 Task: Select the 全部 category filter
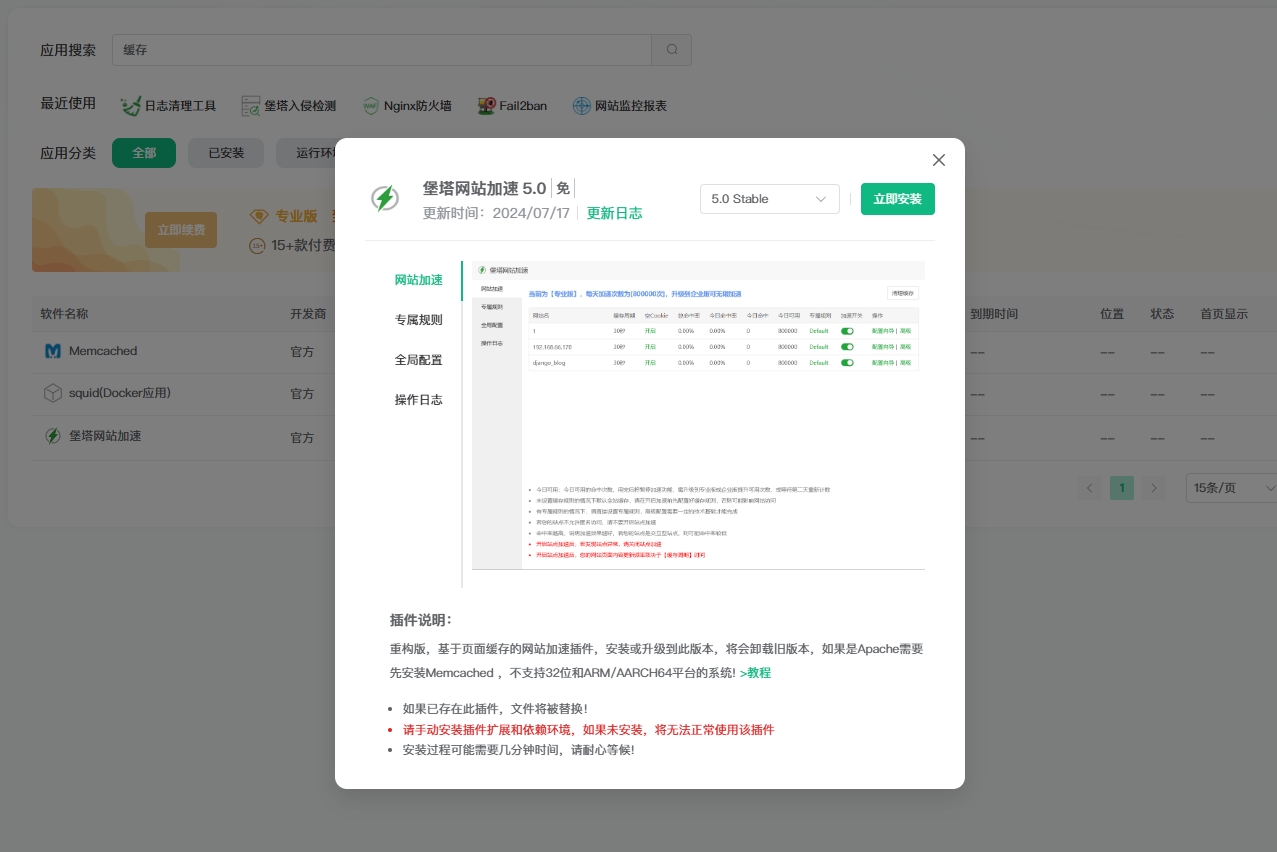(144, 153)
